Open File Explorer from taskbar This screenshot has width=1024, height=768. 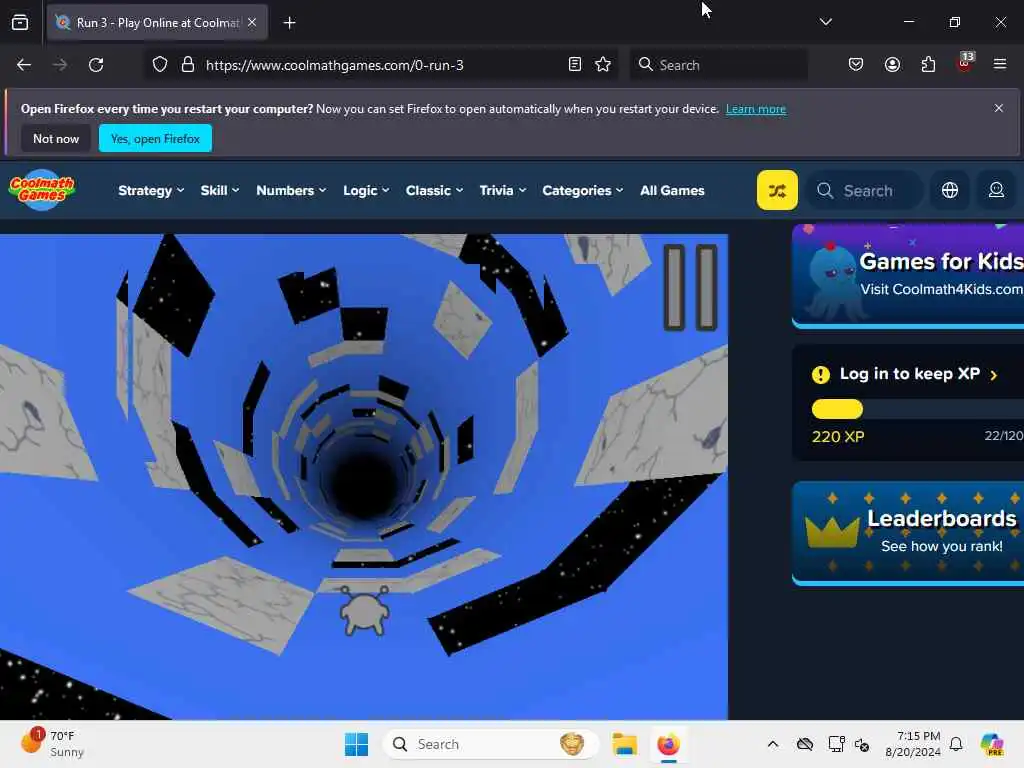pos(624,744)
